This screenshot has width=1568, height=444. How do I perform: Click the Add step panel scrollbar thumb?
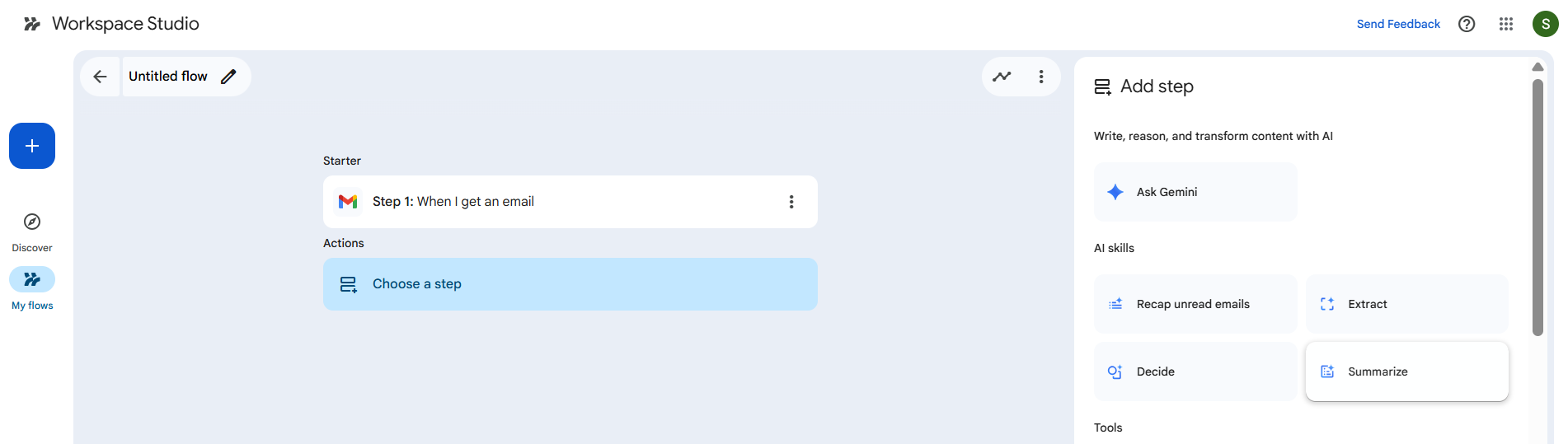[1537, 206]
